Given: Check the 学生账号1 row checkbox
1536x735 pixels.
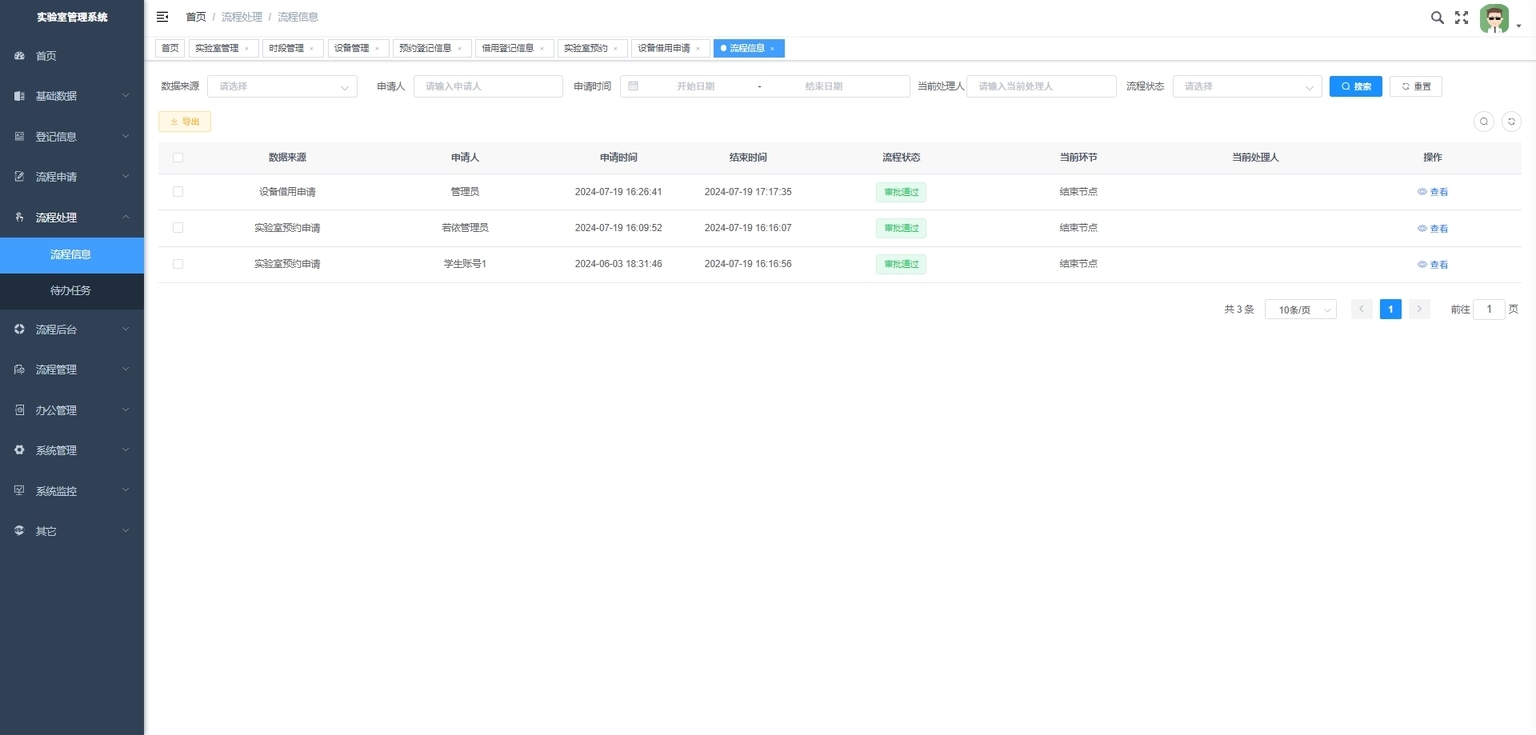Looking at the screenshot, I should pyautogui.click(x=178, y=264).
